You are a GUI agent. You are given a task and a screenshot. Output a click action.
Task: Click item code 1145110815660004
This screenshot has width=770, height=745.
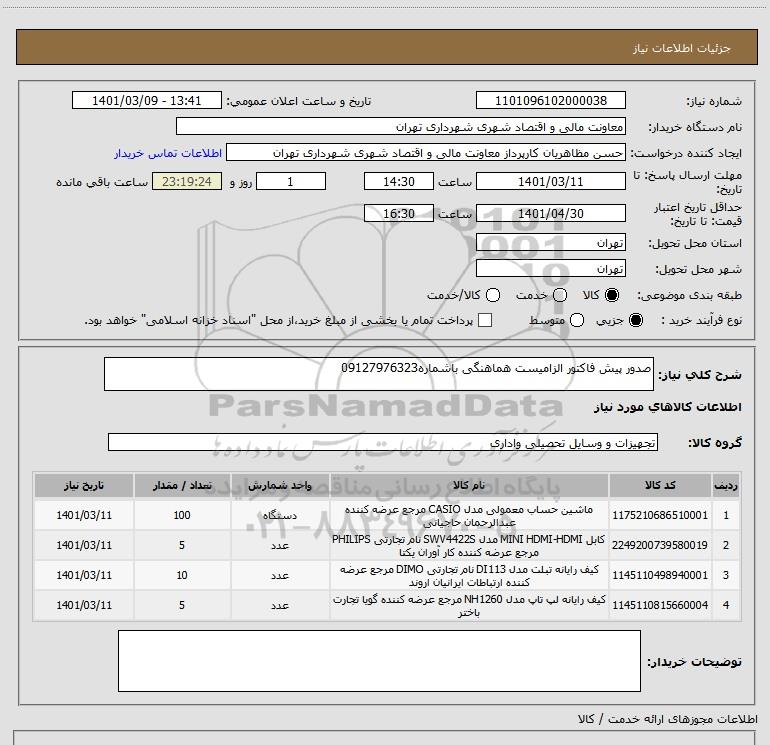[660, 605]
